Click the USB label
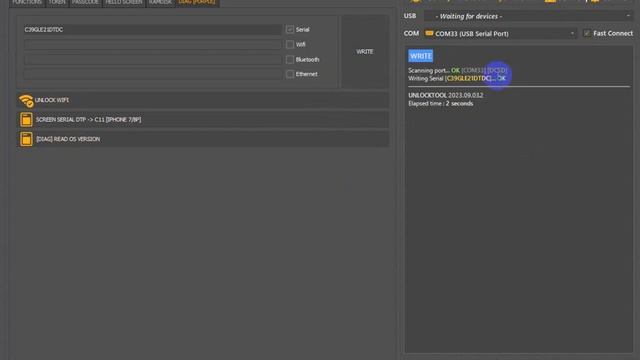The height and width of the screenshot is (360, 640). point(410,16)
